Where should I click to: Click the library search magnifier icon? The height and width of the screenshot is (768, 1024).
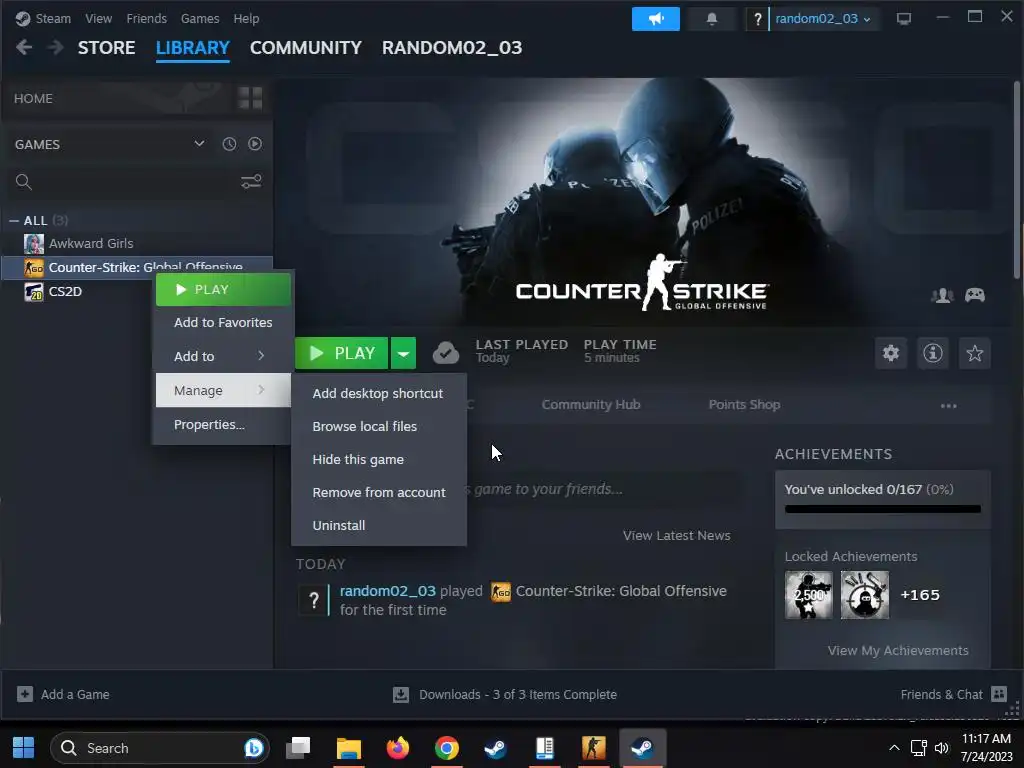tap(24, 182)
